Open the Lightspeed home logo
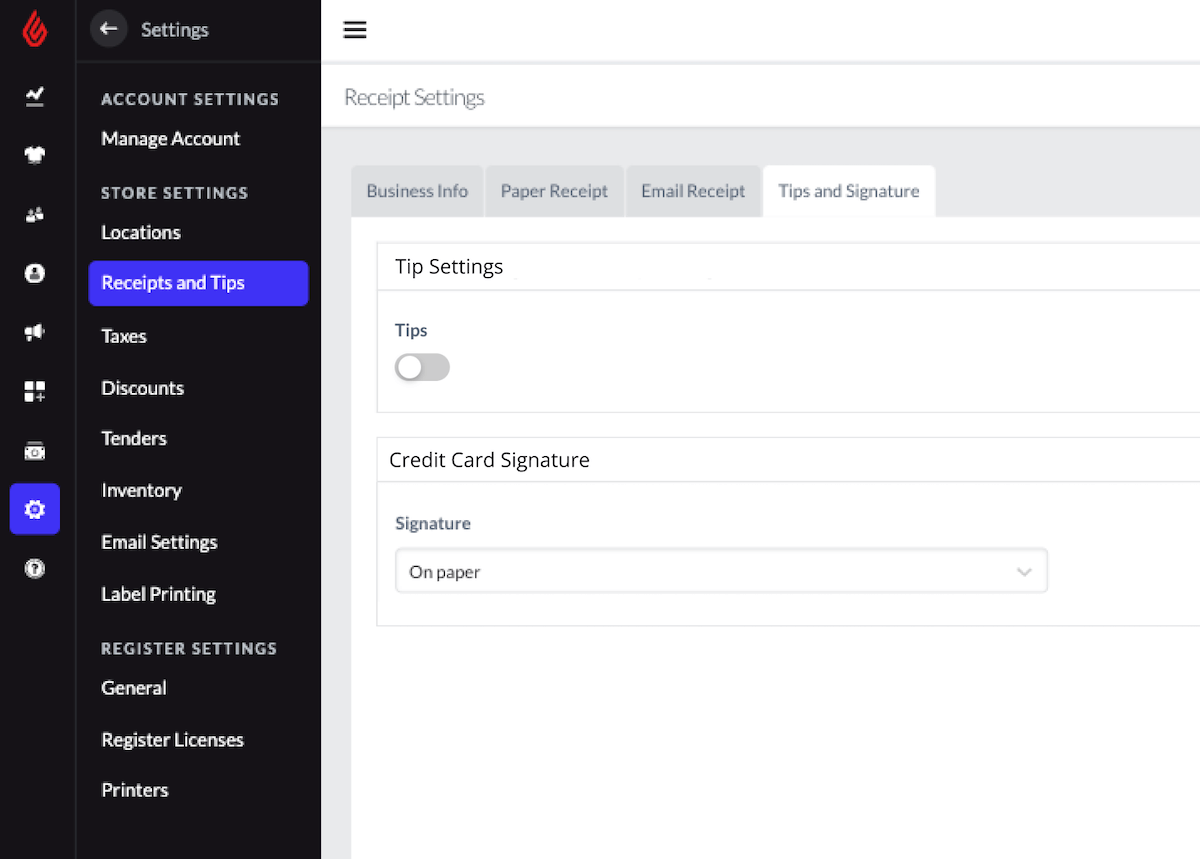Screen dimensions: 1200x859 click(35, 28)
